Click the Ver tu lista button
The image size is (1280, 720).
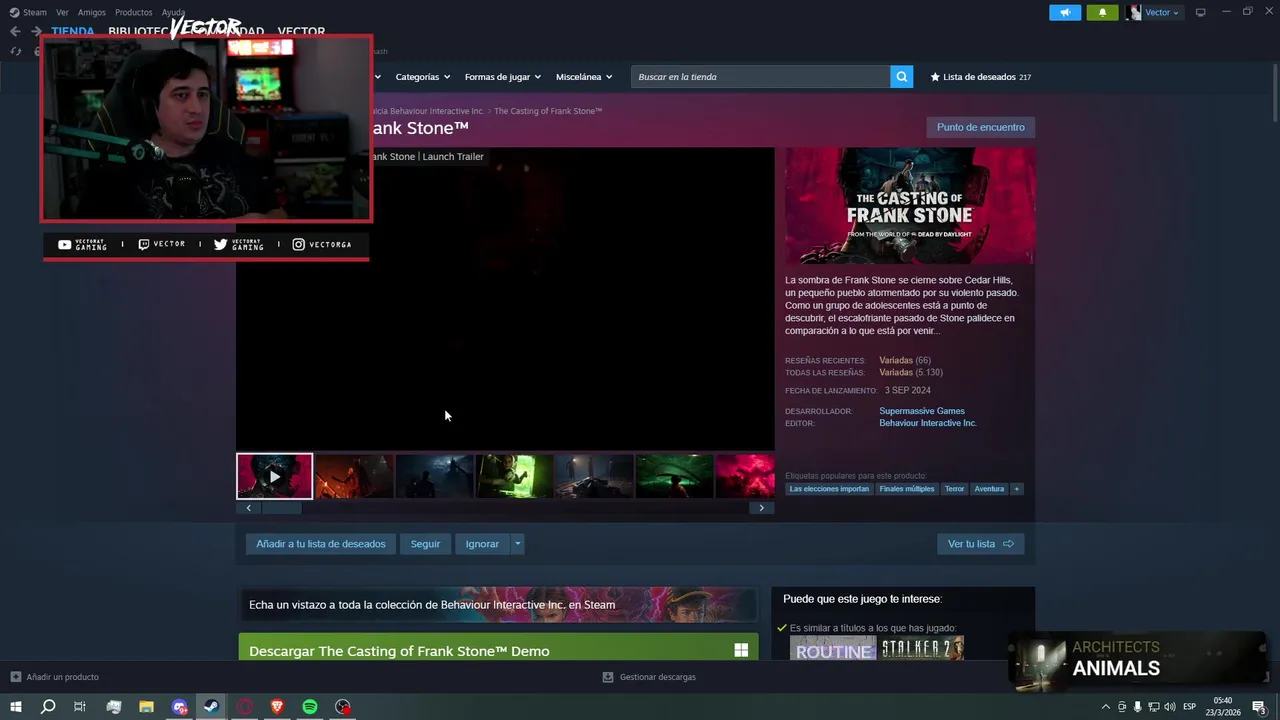980,544
